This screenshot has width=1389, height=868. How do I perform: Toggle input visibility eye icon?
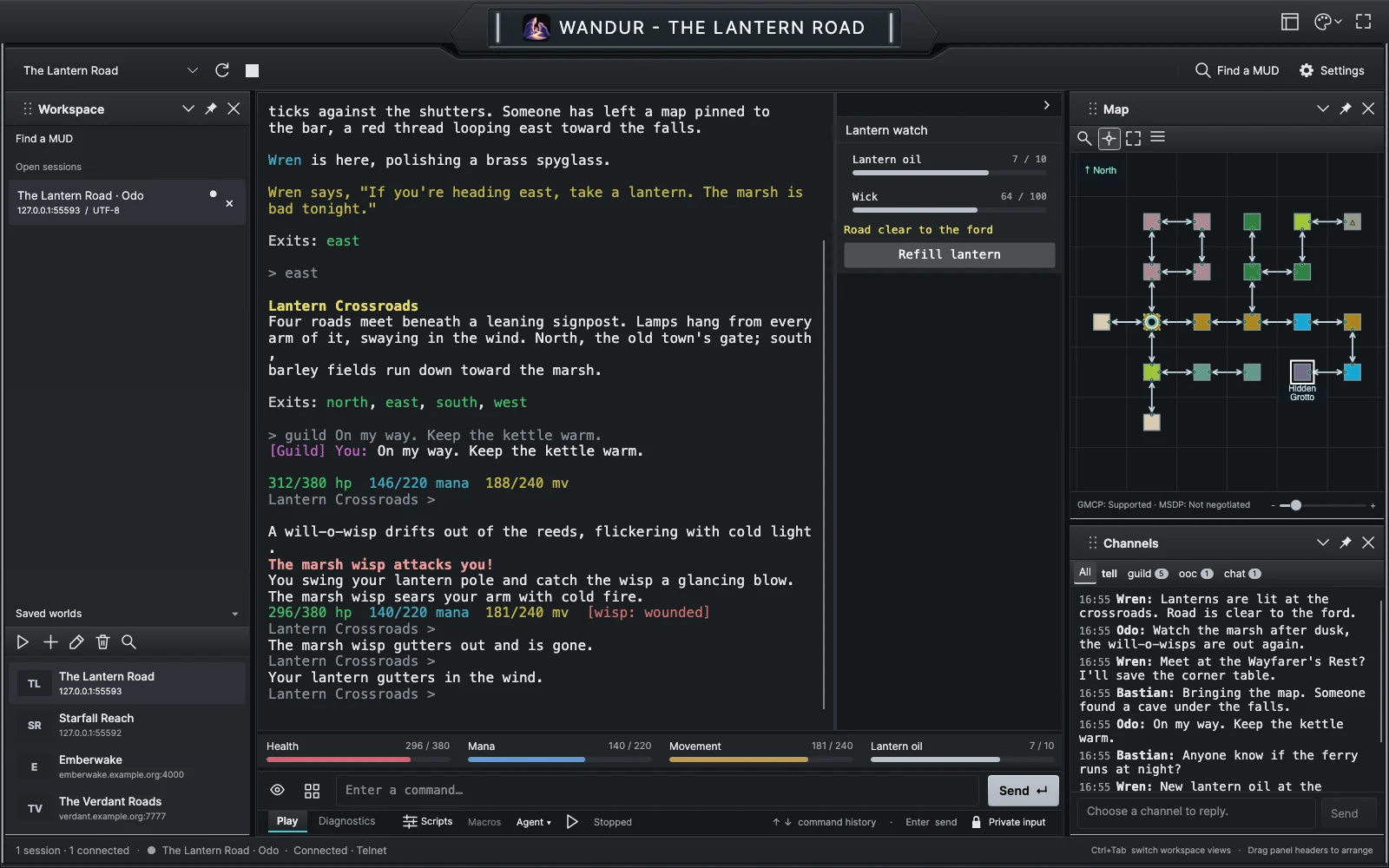click(x=278, y=790)
